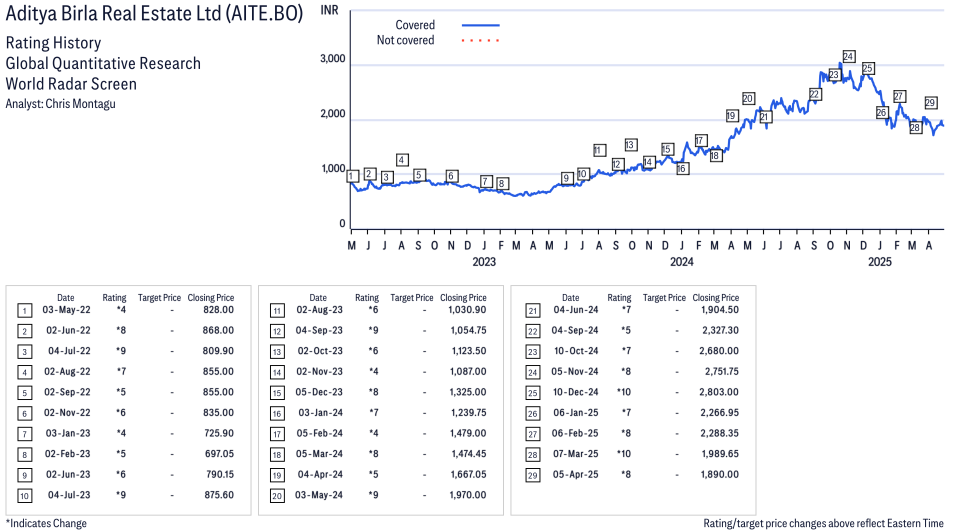Screen dimensions: 955x530
Task: Click chart marker 24 at the price peak
Action: 848,57
